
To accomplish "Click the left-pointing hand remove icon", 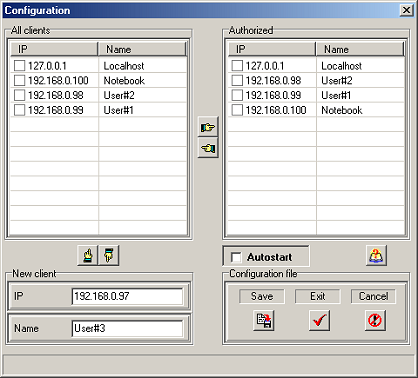I will click(x=208, y=148).
